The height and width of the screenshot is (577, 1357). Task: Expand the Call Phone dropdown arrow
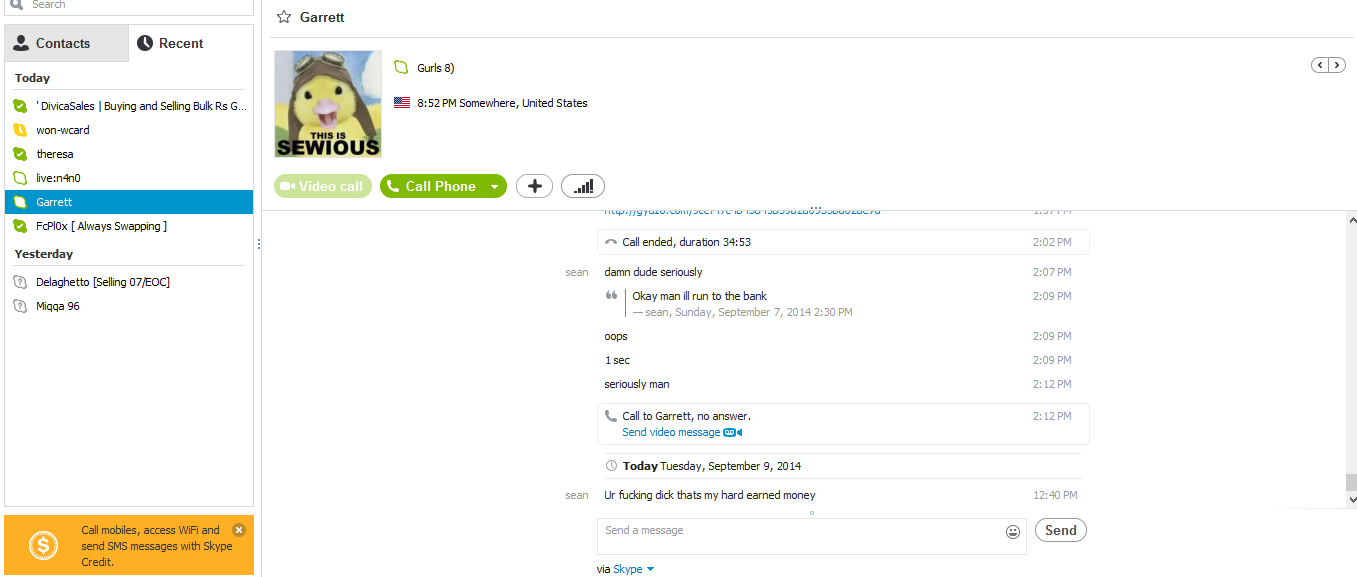[x=494, y=187]
